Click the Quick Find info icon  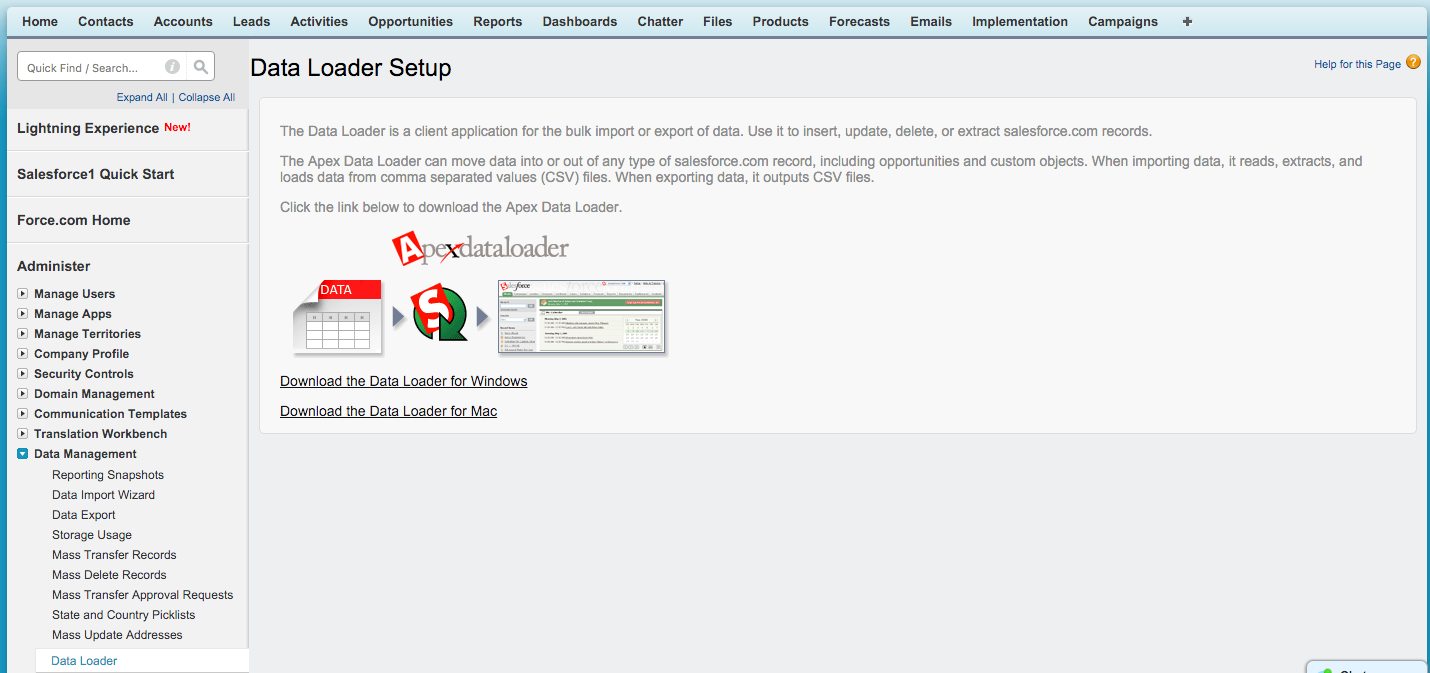[x=172, y=67]
